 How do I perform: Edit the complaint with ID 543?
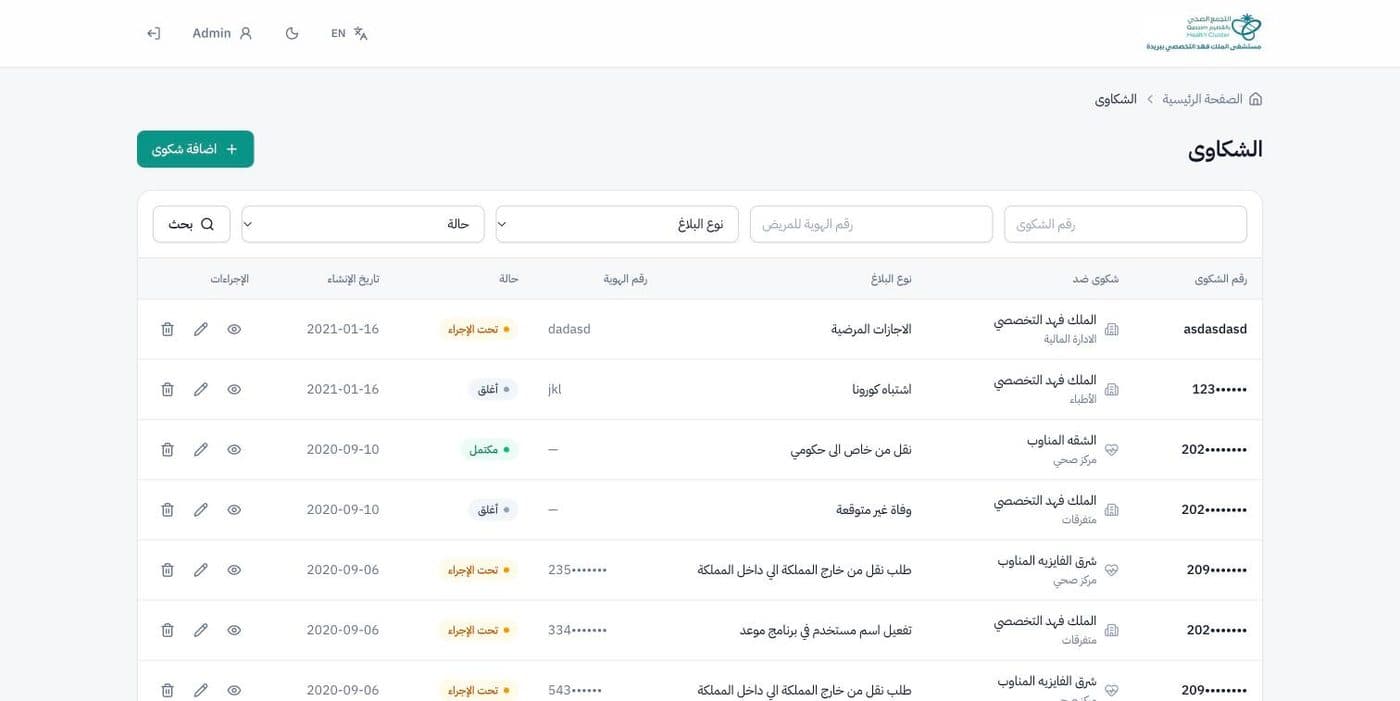click(x=201, y=690)
